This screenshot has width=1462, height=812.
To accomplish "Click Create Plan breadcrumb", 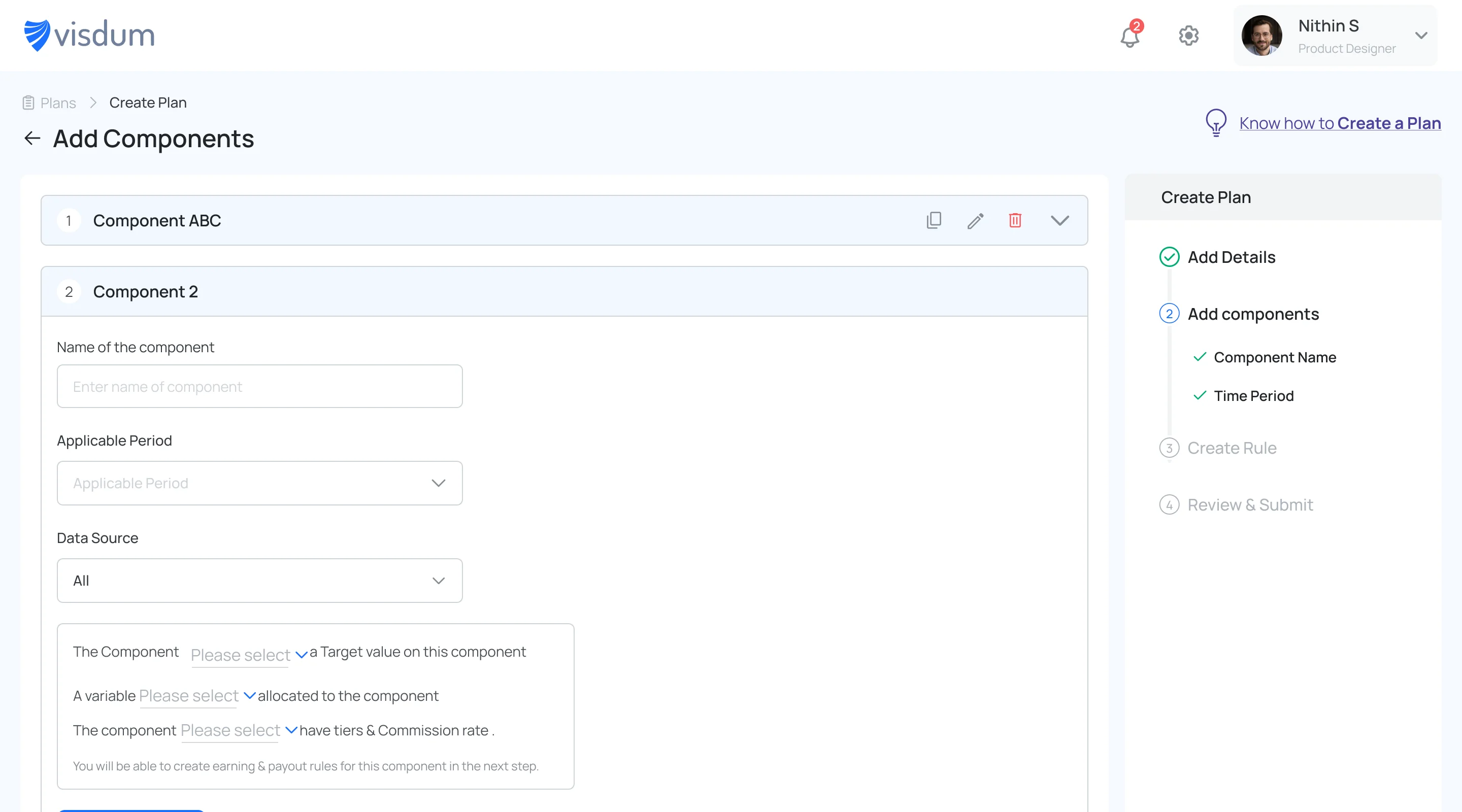I will [148, 103].
